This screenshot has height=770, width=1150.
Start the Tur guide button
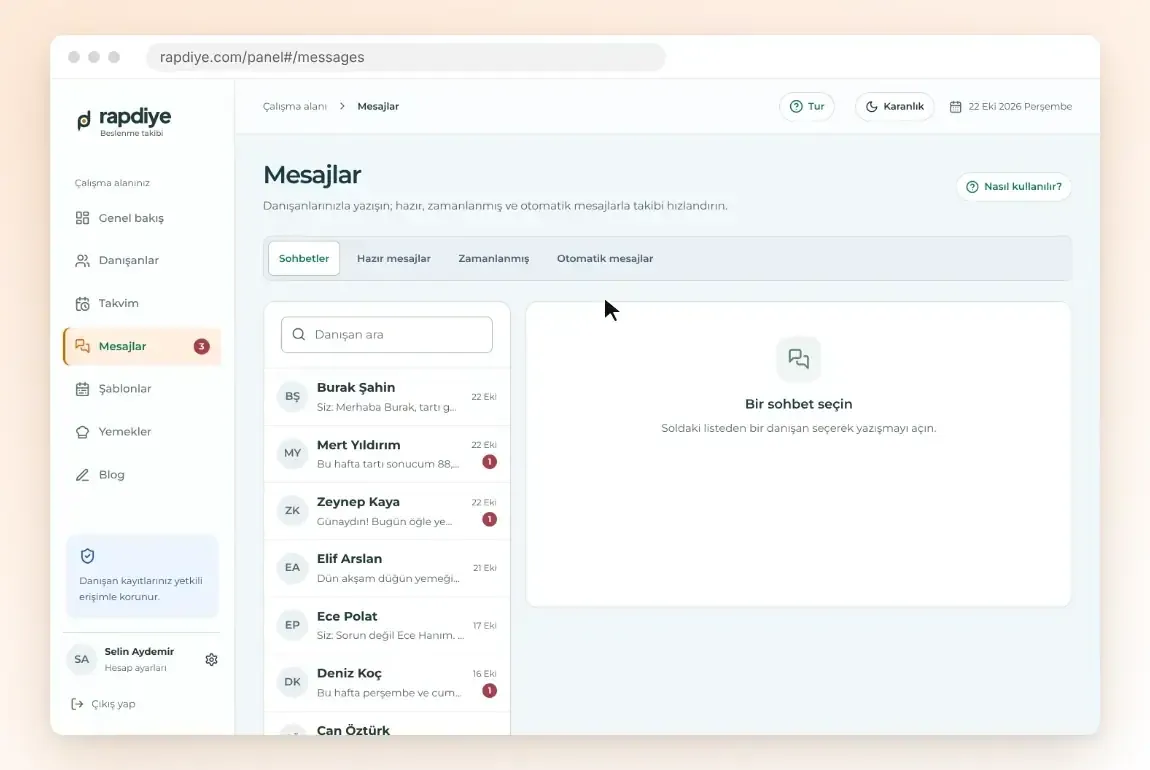[807, 106]
